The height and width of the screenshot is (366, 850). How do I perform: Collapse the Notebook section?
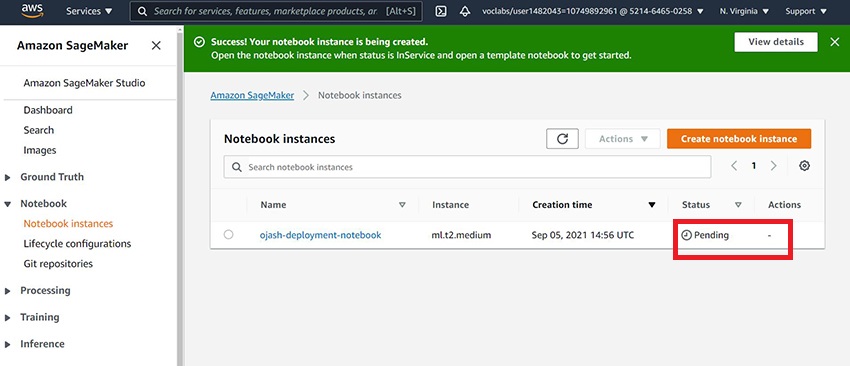click(x=8, y=204)
